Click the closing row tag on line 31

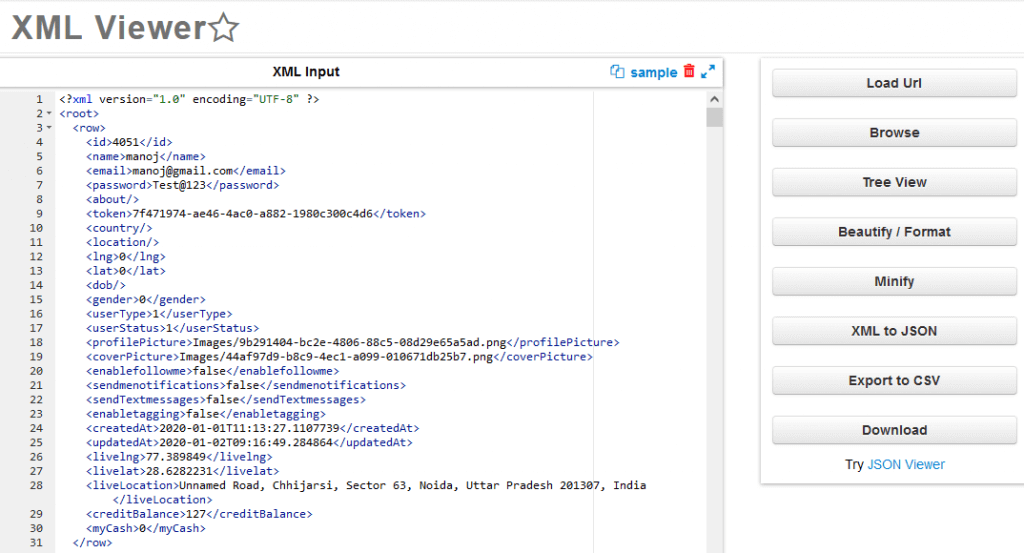click(x=92, y=543)
